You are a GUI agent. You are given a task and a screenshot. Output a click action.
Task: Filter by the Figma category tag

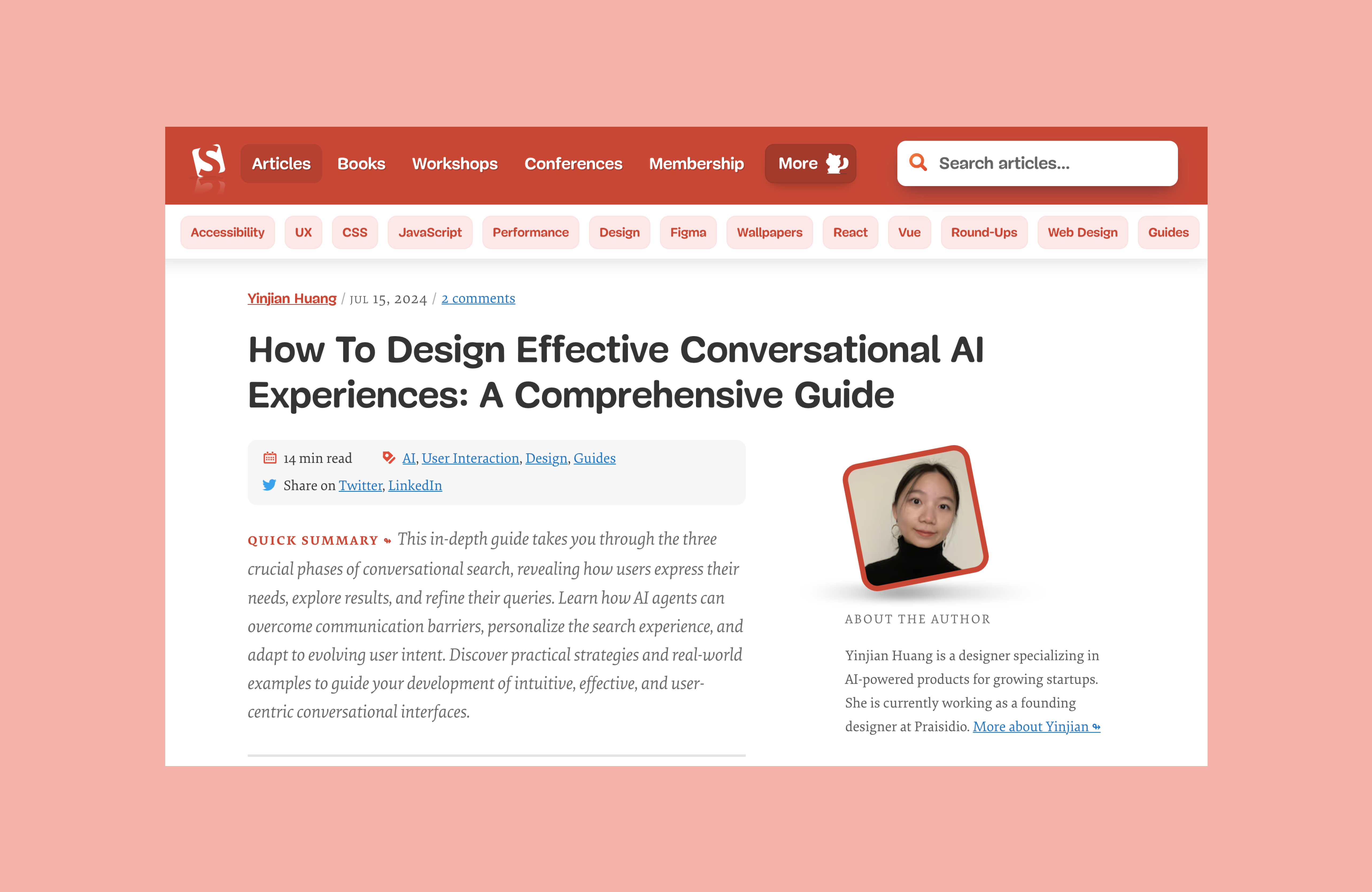click(x=688, y=232)
